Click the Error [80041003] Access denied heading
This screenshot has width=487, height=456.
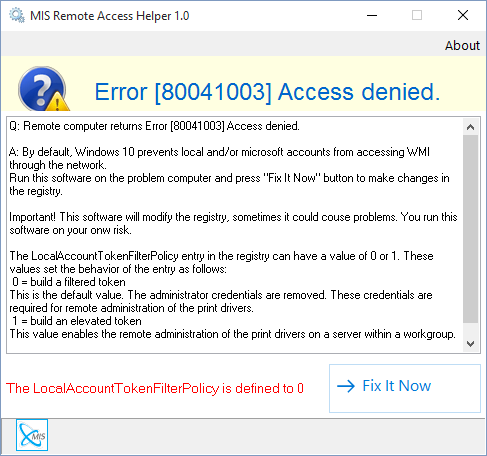tap(267, 92)
